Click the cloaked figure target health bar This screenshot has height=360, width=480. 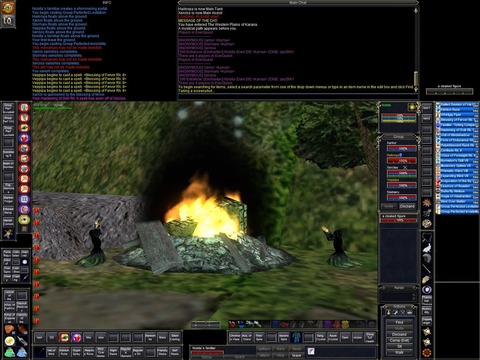coord(399,220)
